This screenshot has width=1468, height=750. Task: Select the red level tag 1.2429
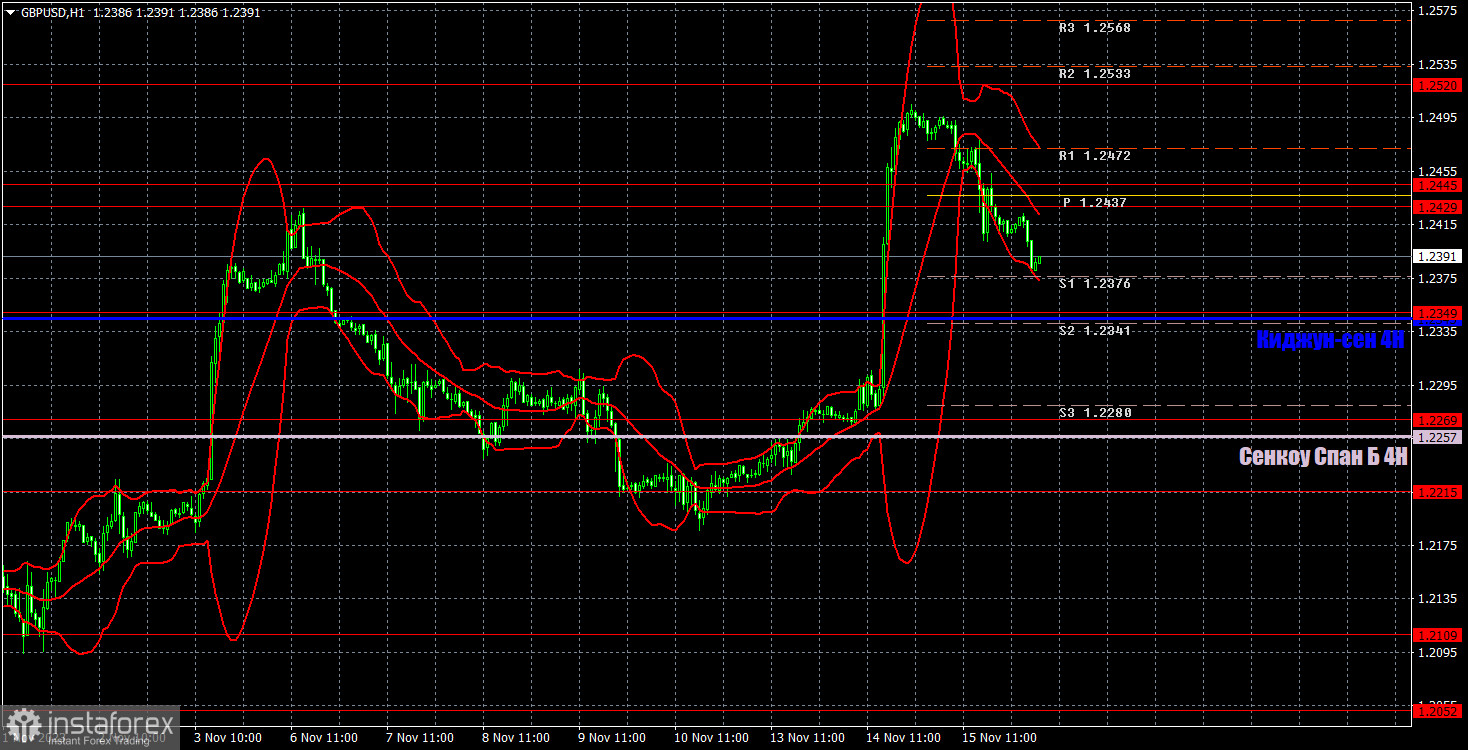pos(1438,206)
